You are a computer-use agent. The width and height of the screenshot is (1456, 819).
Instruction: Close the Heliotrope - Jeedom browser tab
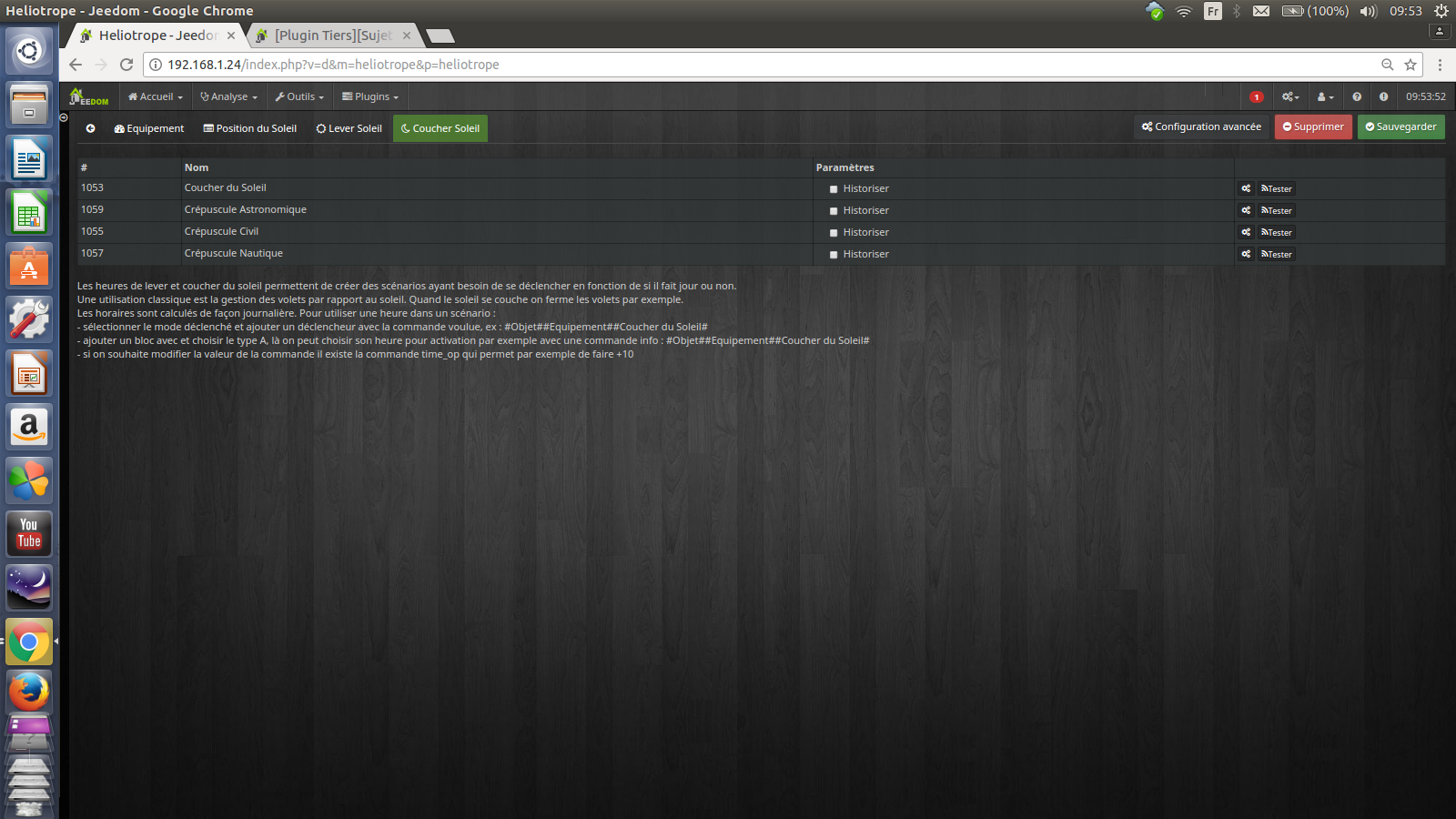pyautogui.click(x=231, y=35)
